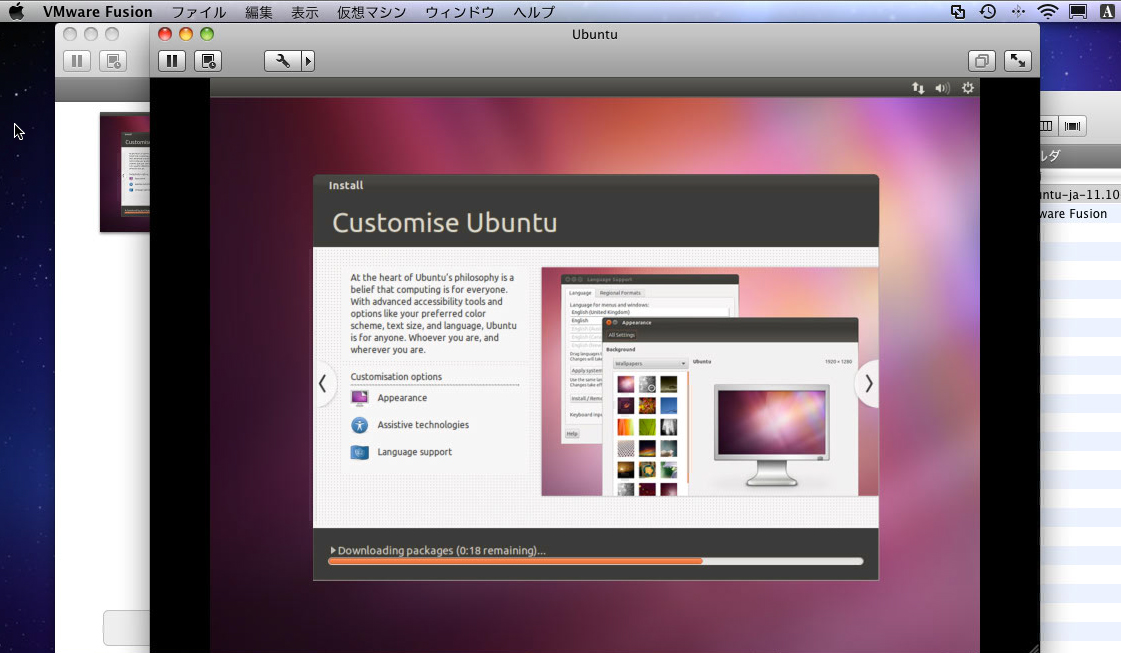The height and width of the screenshot is (653, 1121).
Task: Open the 編集 menu
Action: [259, 11]
